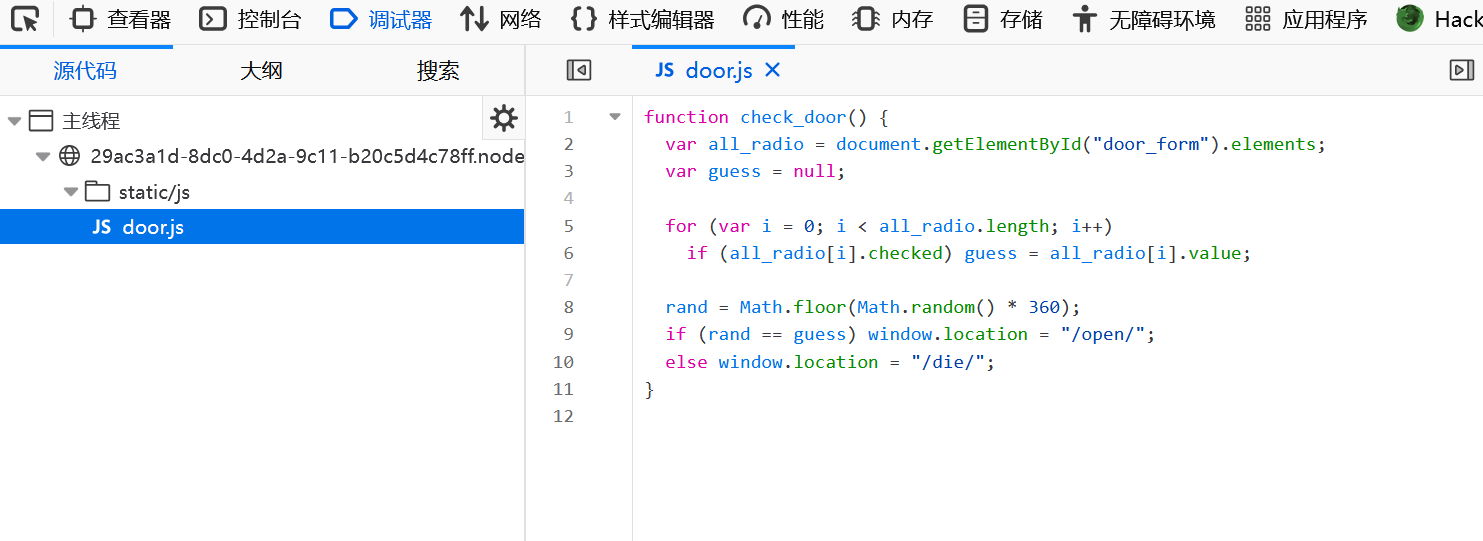The width and height of the screenshot is (1483, 541).
Task: Fold the check_door function arrow
Action: click(x=615, y=117)
